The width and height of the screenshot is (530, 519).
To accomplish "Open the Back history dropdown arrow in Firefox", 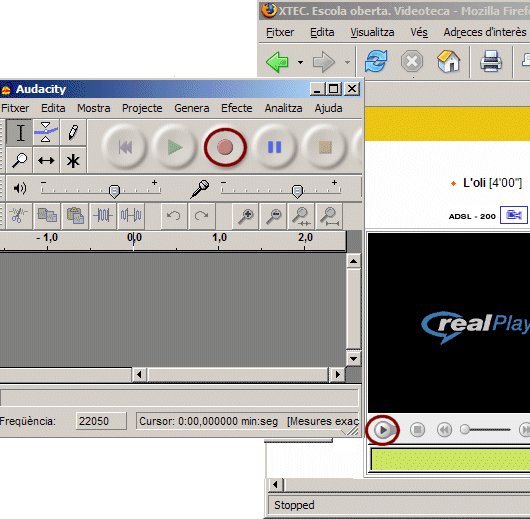I will coord(300,62).
